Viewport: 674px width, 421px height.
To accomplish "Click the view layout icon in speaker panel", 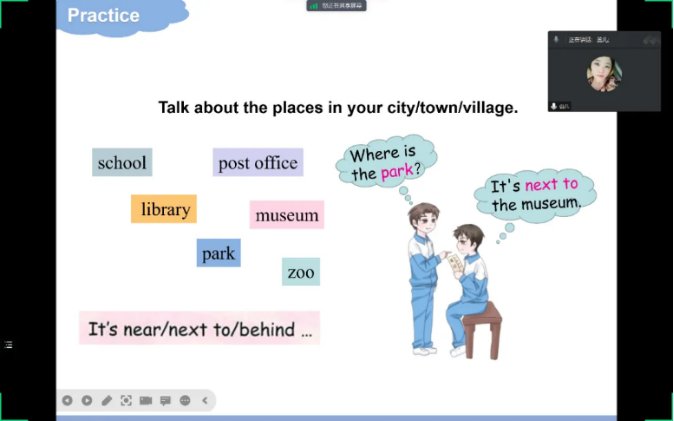I will click(650, 40).
